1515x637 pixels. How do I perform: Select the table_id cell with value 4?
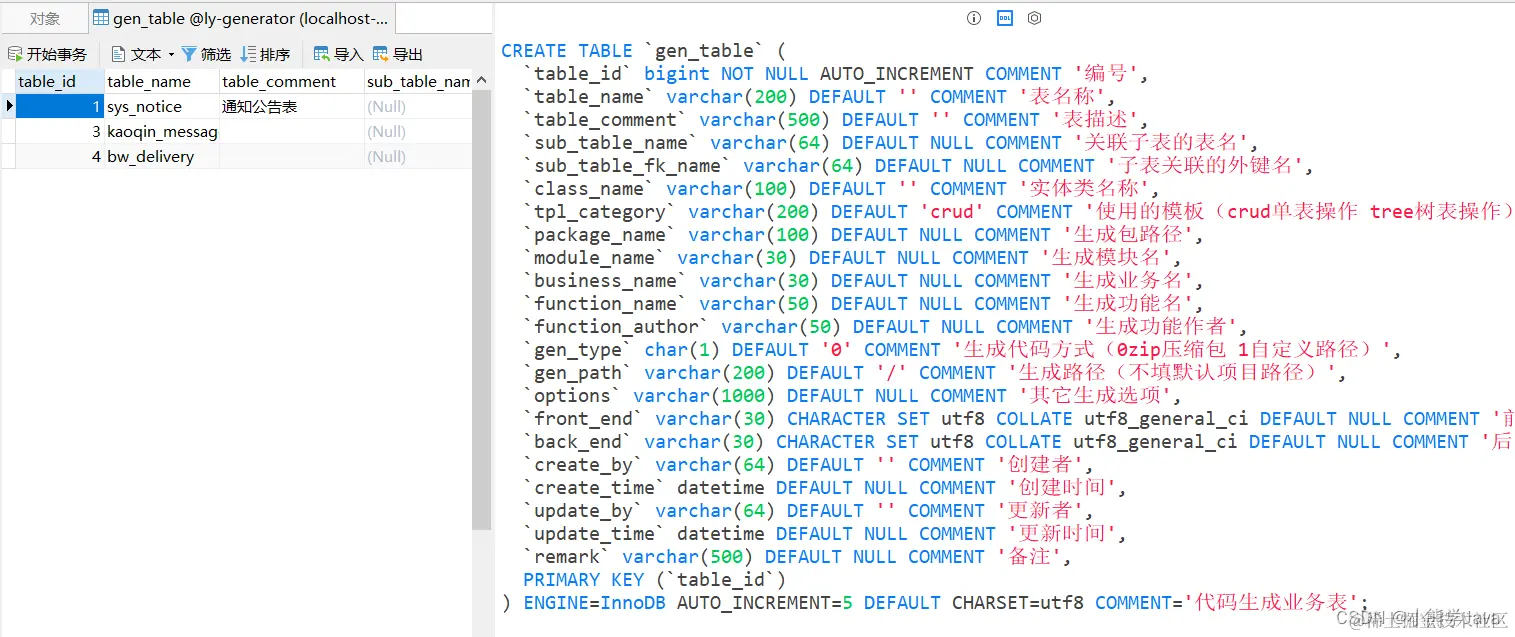coord(60,156)
